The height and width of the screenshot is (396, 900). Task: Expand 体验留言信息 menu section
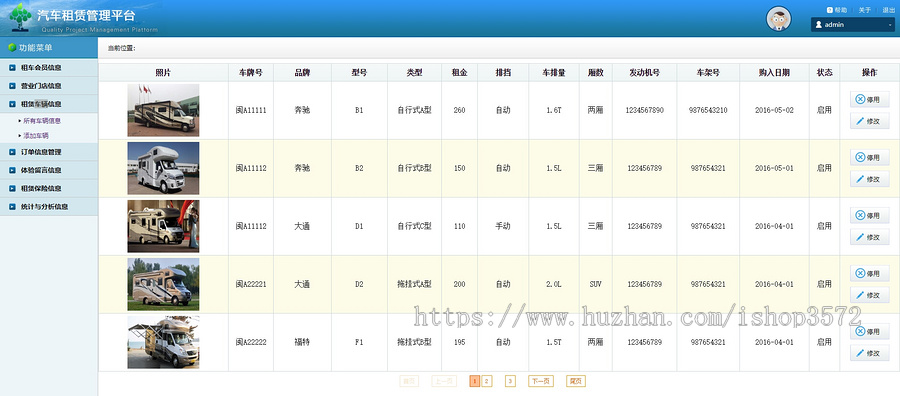click(49, 170)
